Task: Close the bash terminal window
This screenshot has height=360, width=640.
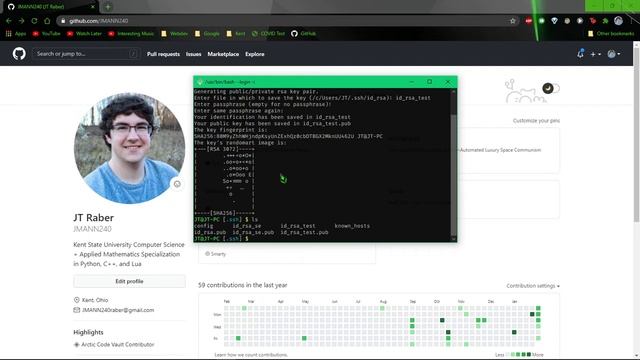Action: pos(447,82)
